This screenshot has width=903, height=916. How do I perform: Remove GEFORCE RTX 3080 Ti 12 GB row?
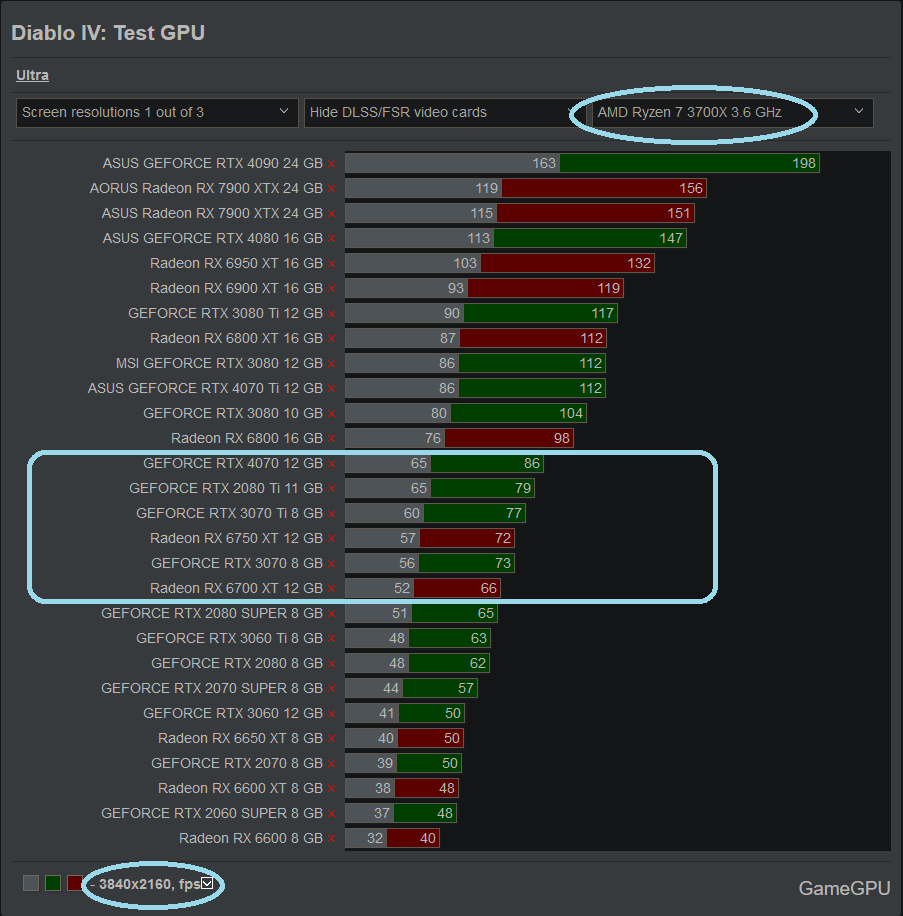pos(332,314)
